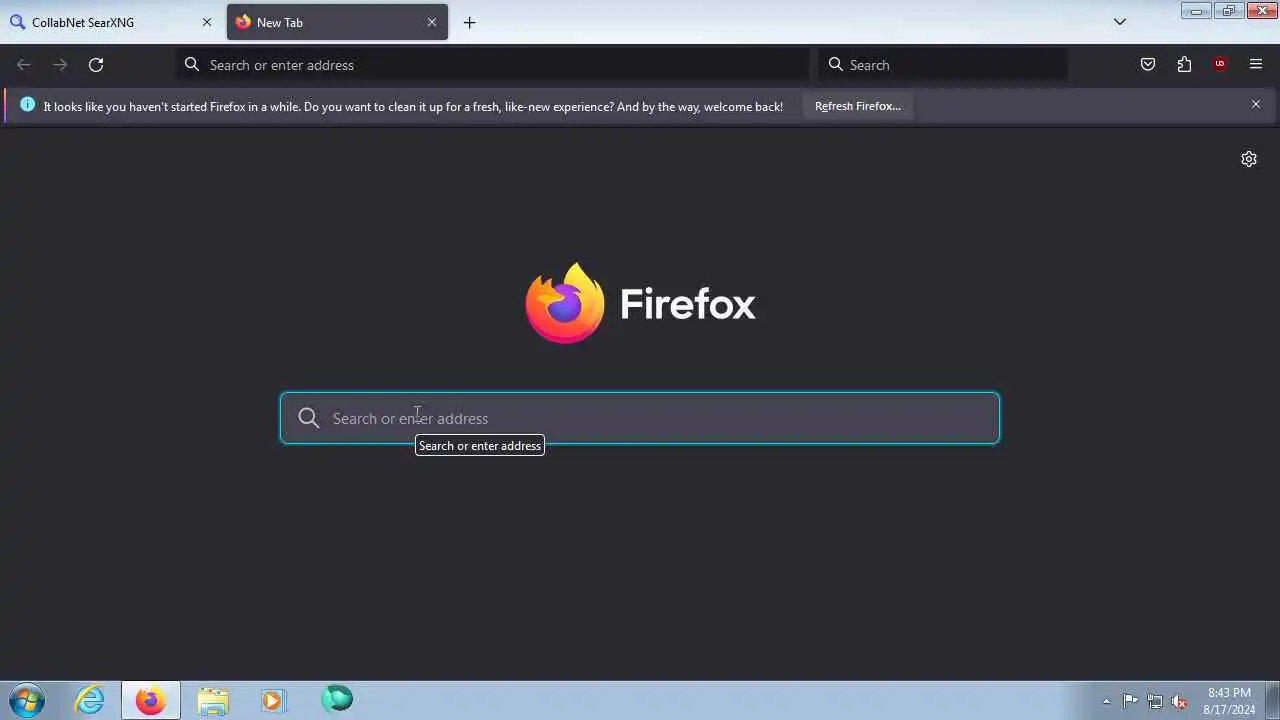Viewport: 1280px width, 720px height.
Task: Show hidden system tray icons
Action: (1106, 701)
